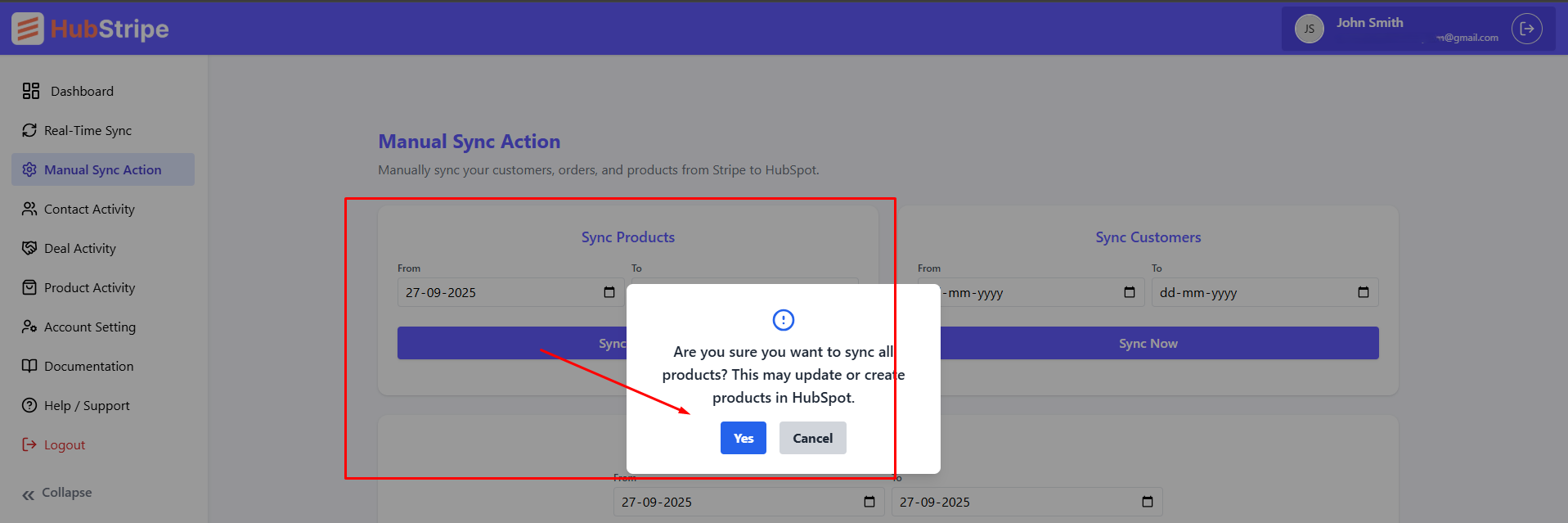The height and width of the screenshot is (523, 1568).
Task: Click the Real-Time Sync refresh icon
Action: pos(29,130)
